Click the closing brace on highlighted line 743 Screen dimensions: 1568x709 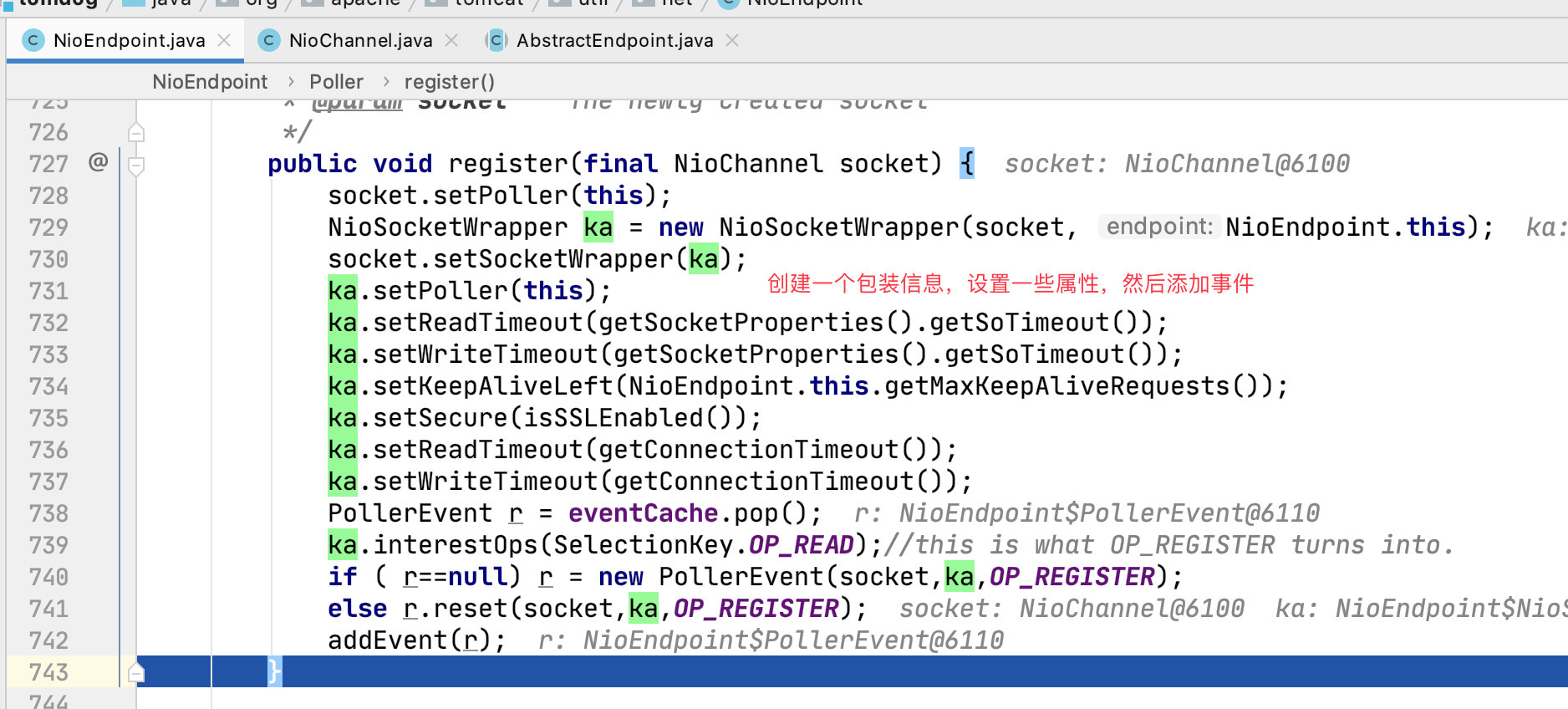pyautogui.click(x=274, y=671)
